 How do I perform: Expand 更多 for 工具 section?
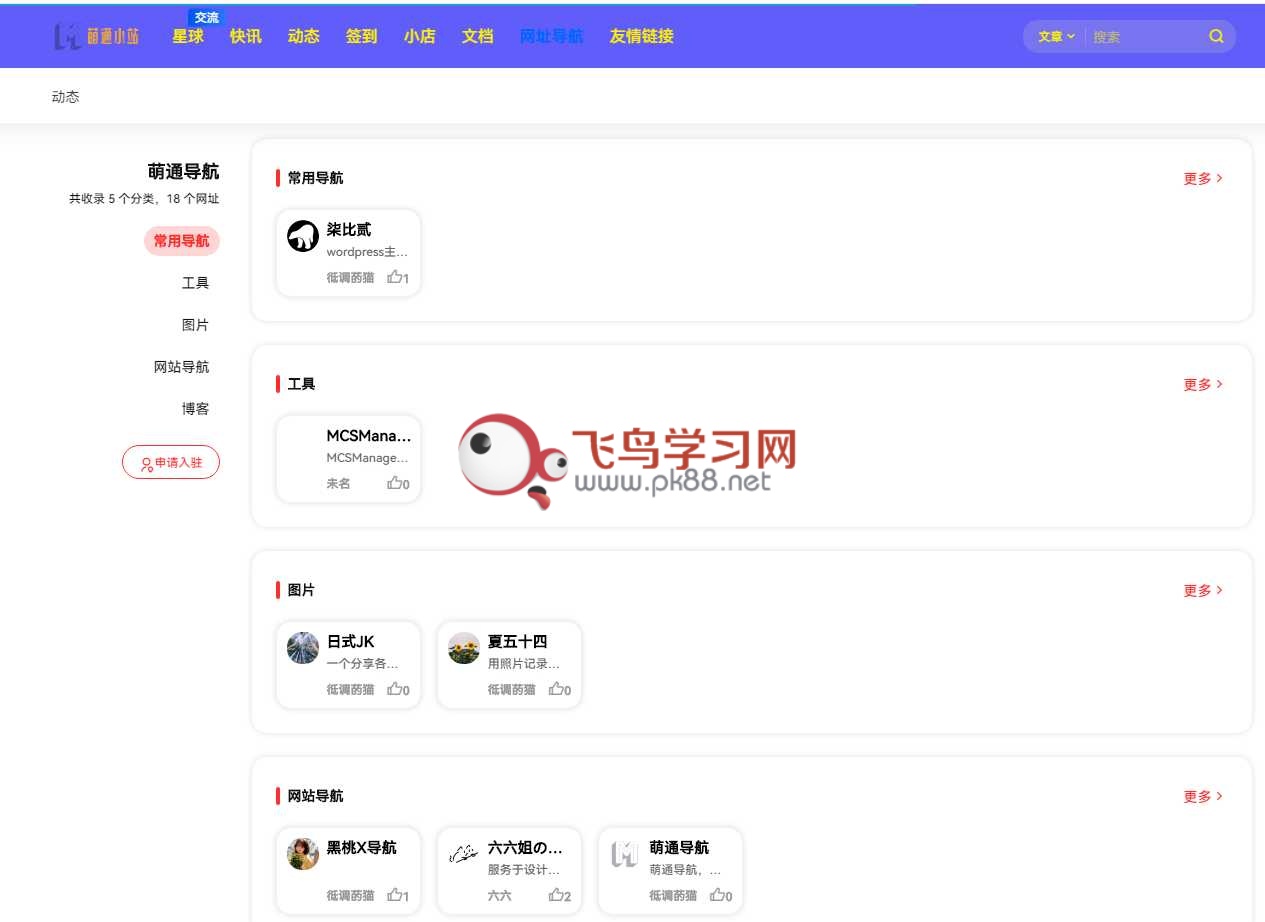coord(1202,385)
